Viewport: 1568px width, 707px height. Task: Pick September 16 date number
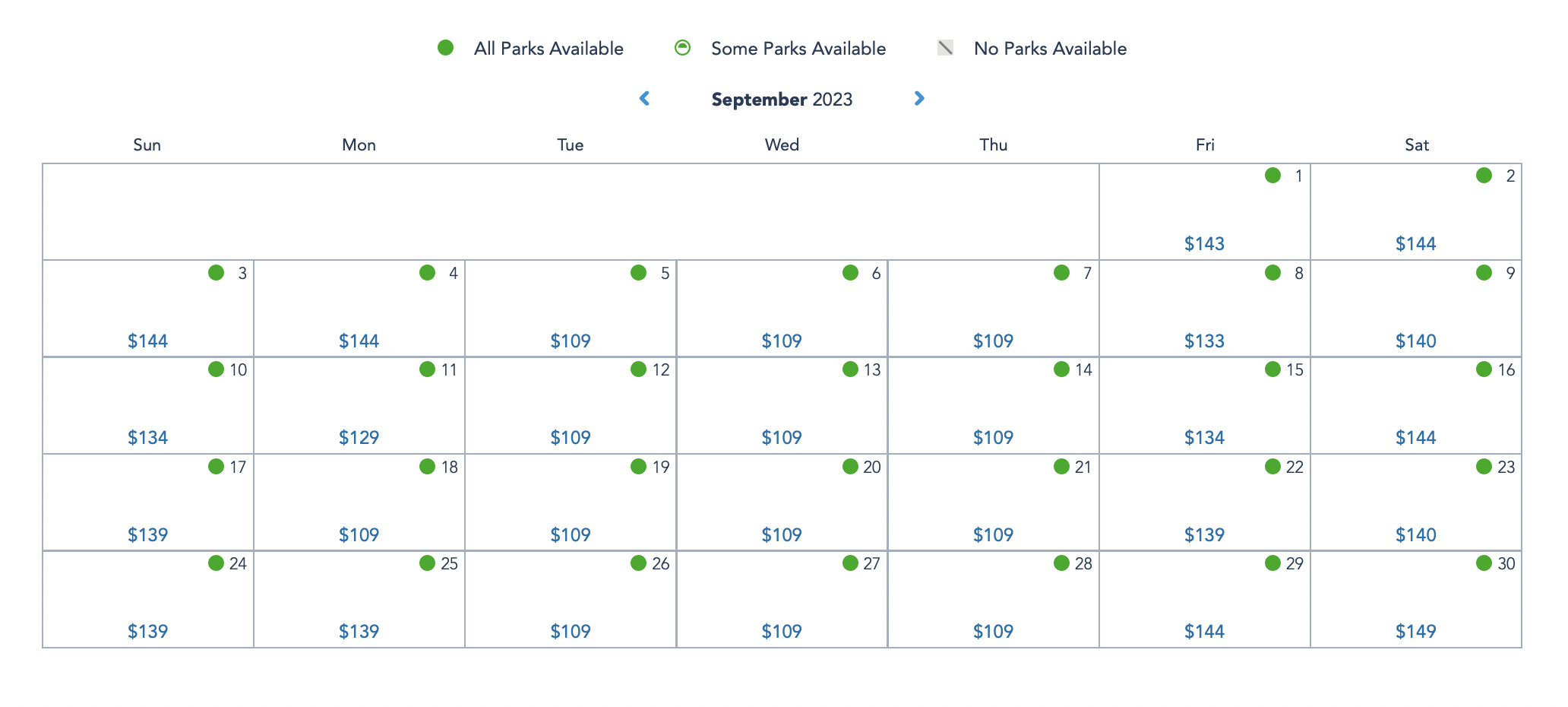(1506, 370)
